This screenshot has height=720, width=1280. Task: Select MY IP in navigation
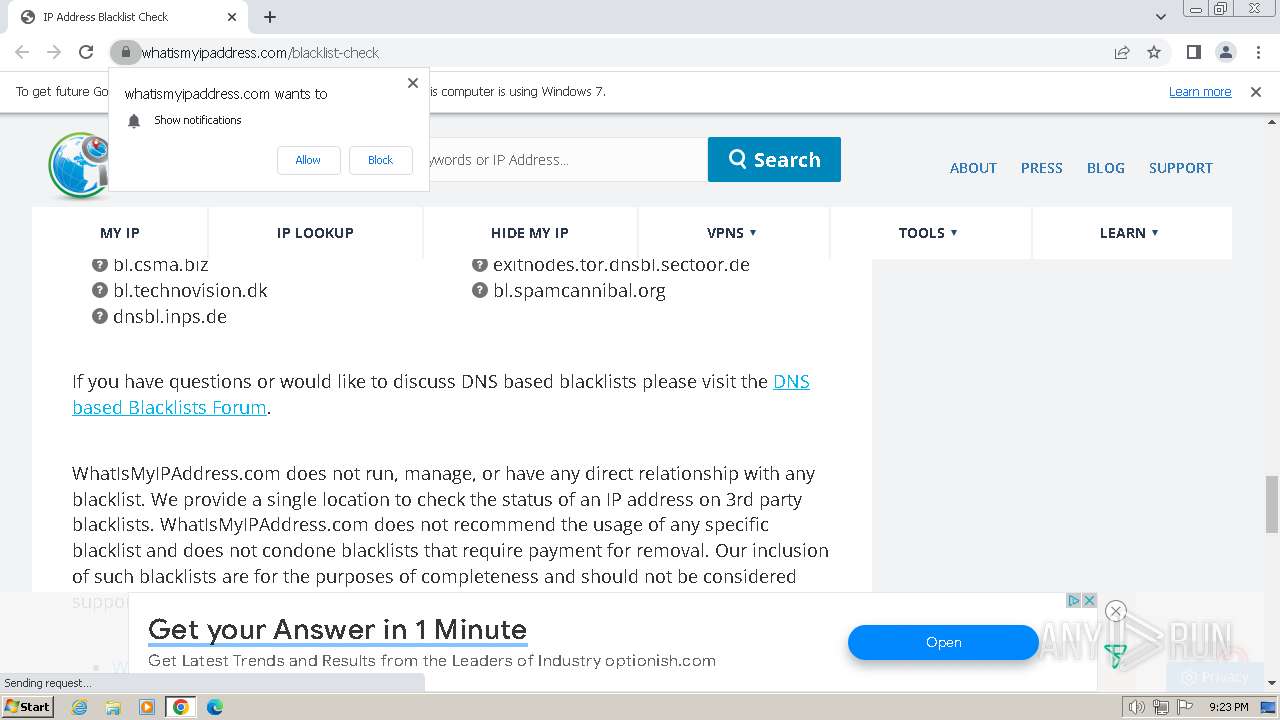pos(120,233)
